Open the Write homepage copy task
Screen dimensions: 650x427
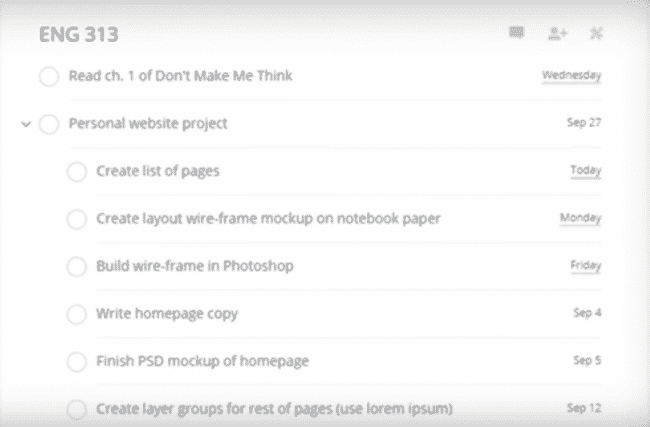167,314
